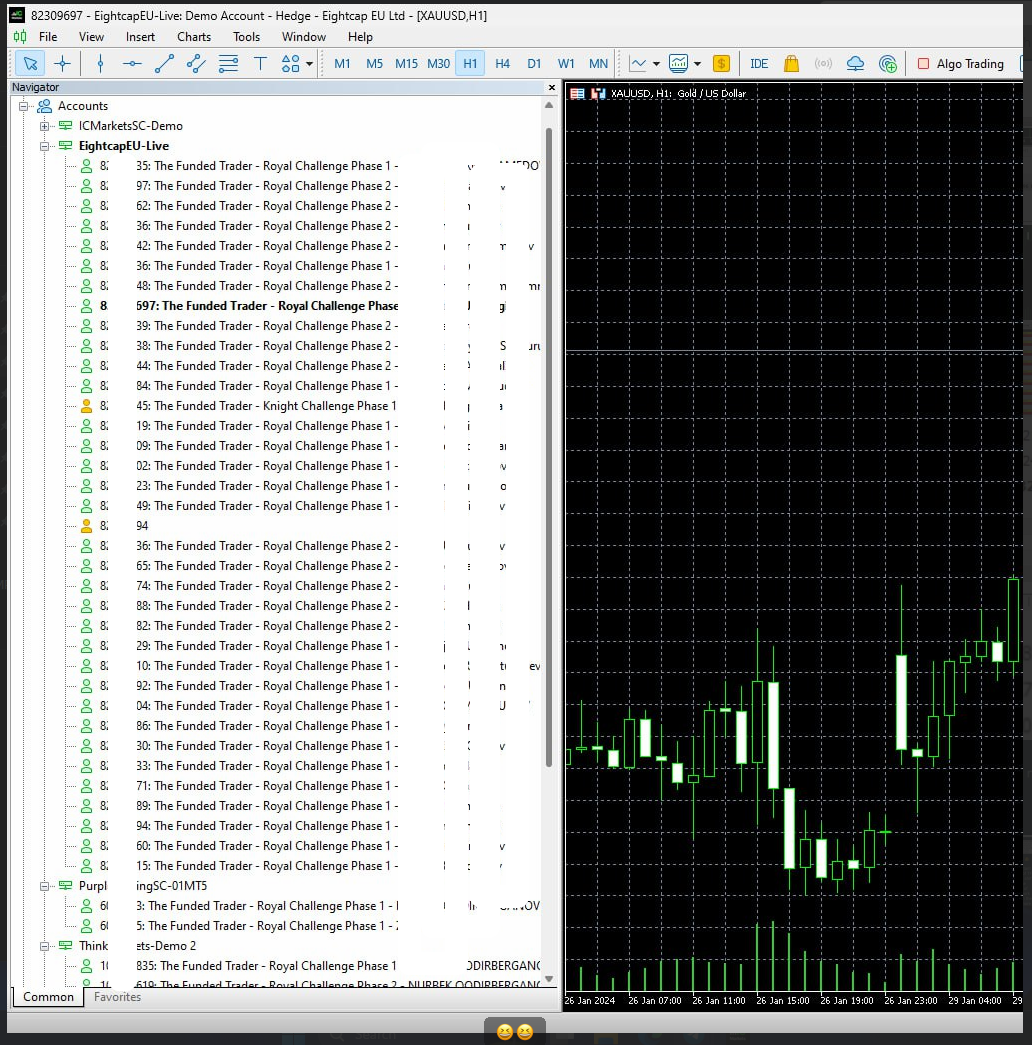The height and width of the screenshot is (1045, 1032).
Task: Close the Navigator panel
Action: [551, 87]
